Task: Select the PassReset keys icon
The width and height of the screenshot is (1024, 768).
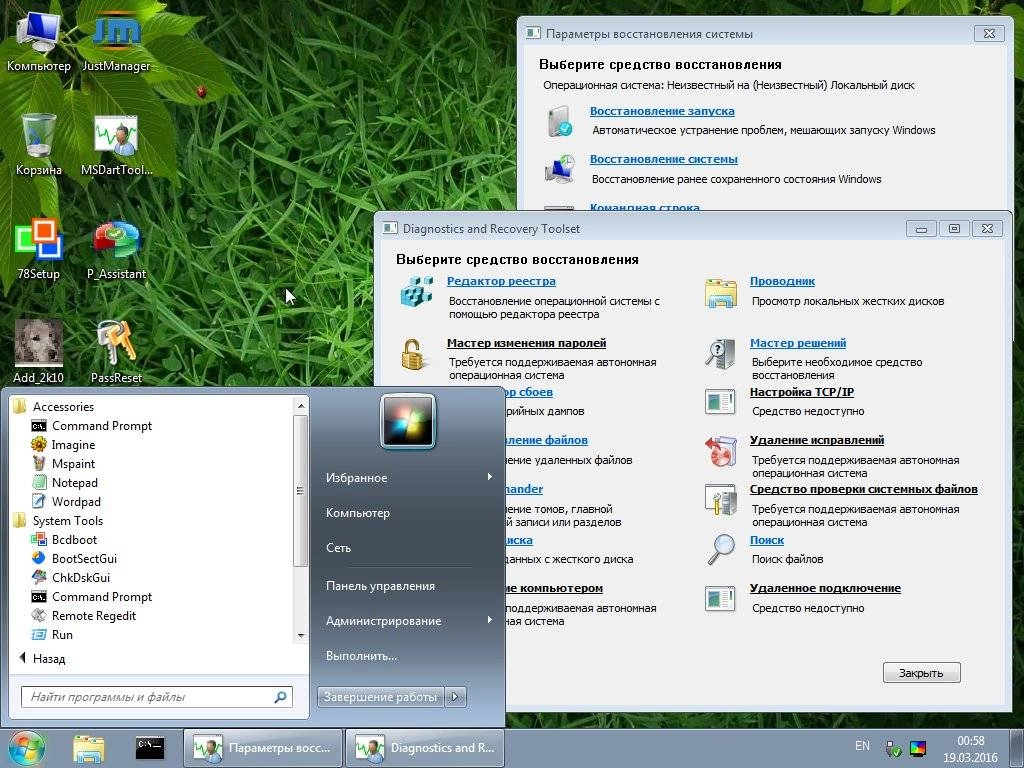Action: 116,353
